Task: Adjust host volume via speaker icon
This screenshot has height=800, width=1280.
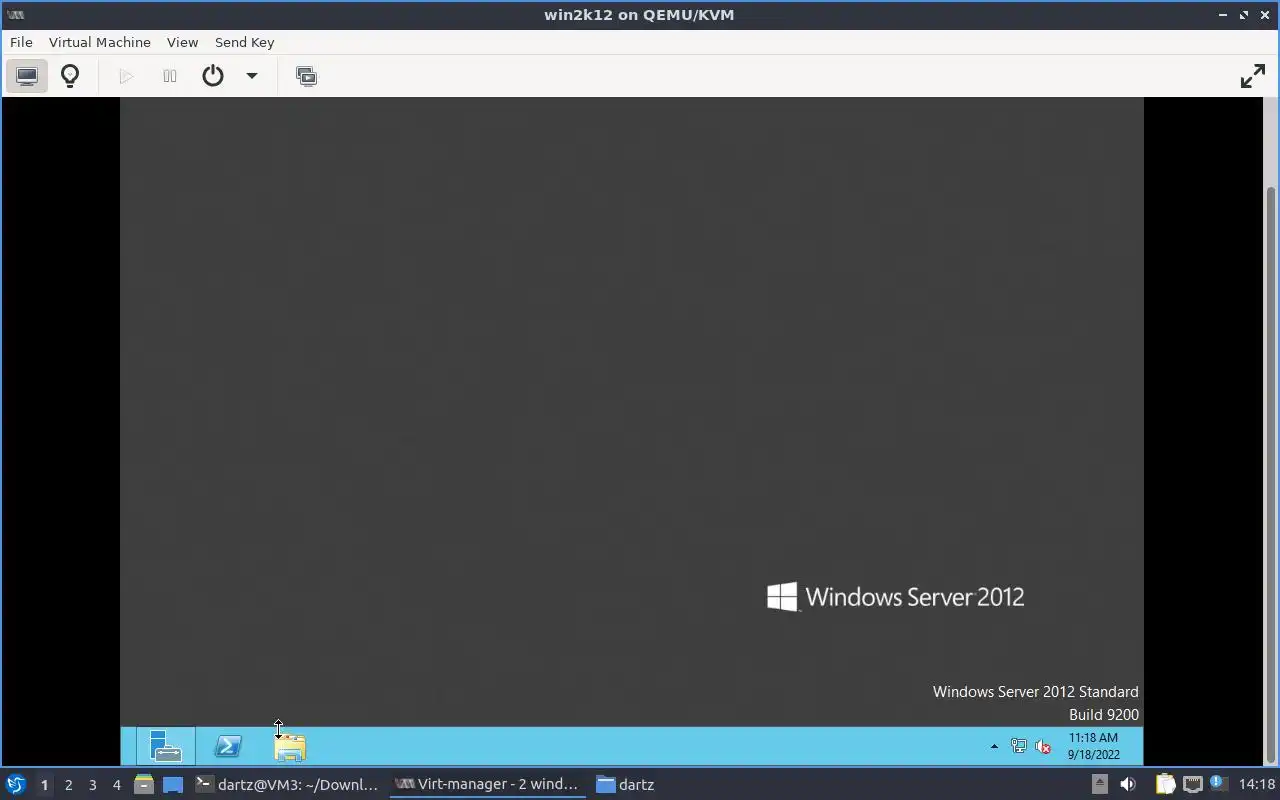Action: (1127, 784)
